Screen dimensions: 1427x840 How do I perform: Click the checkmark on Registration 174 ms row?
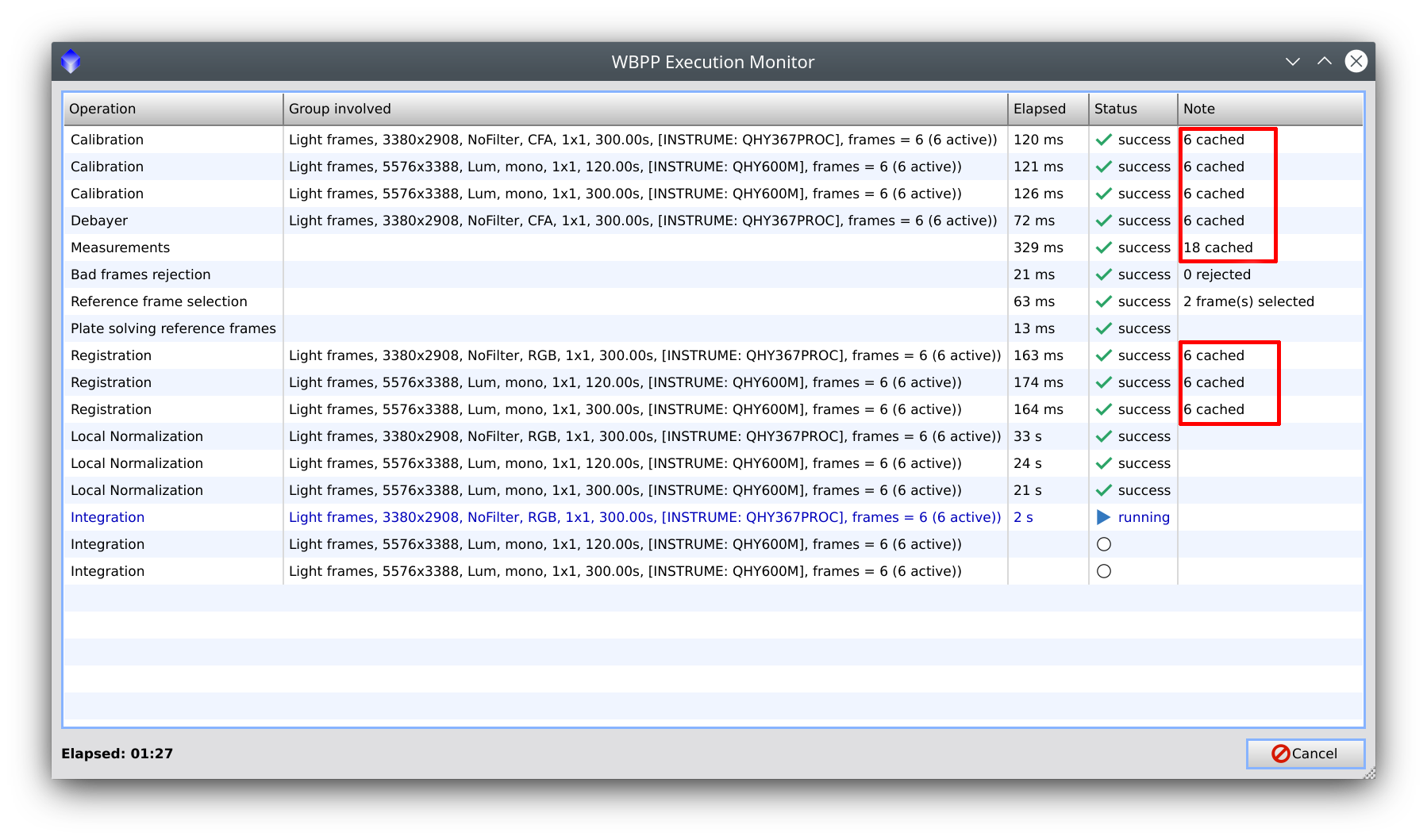[1104, 382]
